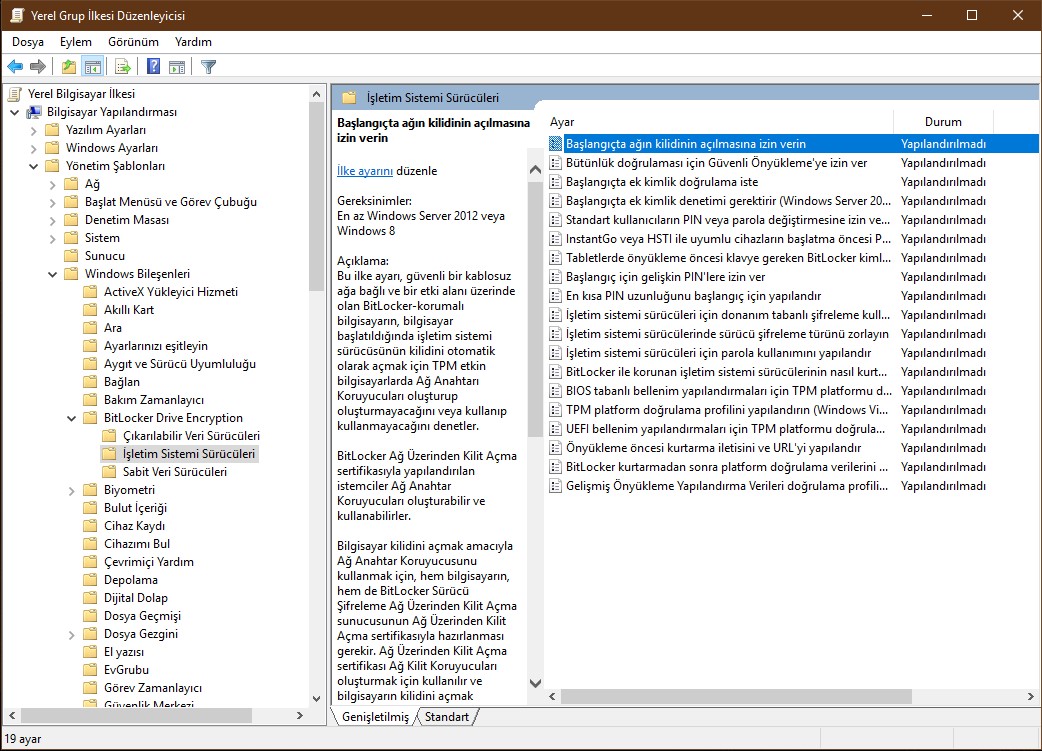Open the Dosya menu

pos(28,42)
